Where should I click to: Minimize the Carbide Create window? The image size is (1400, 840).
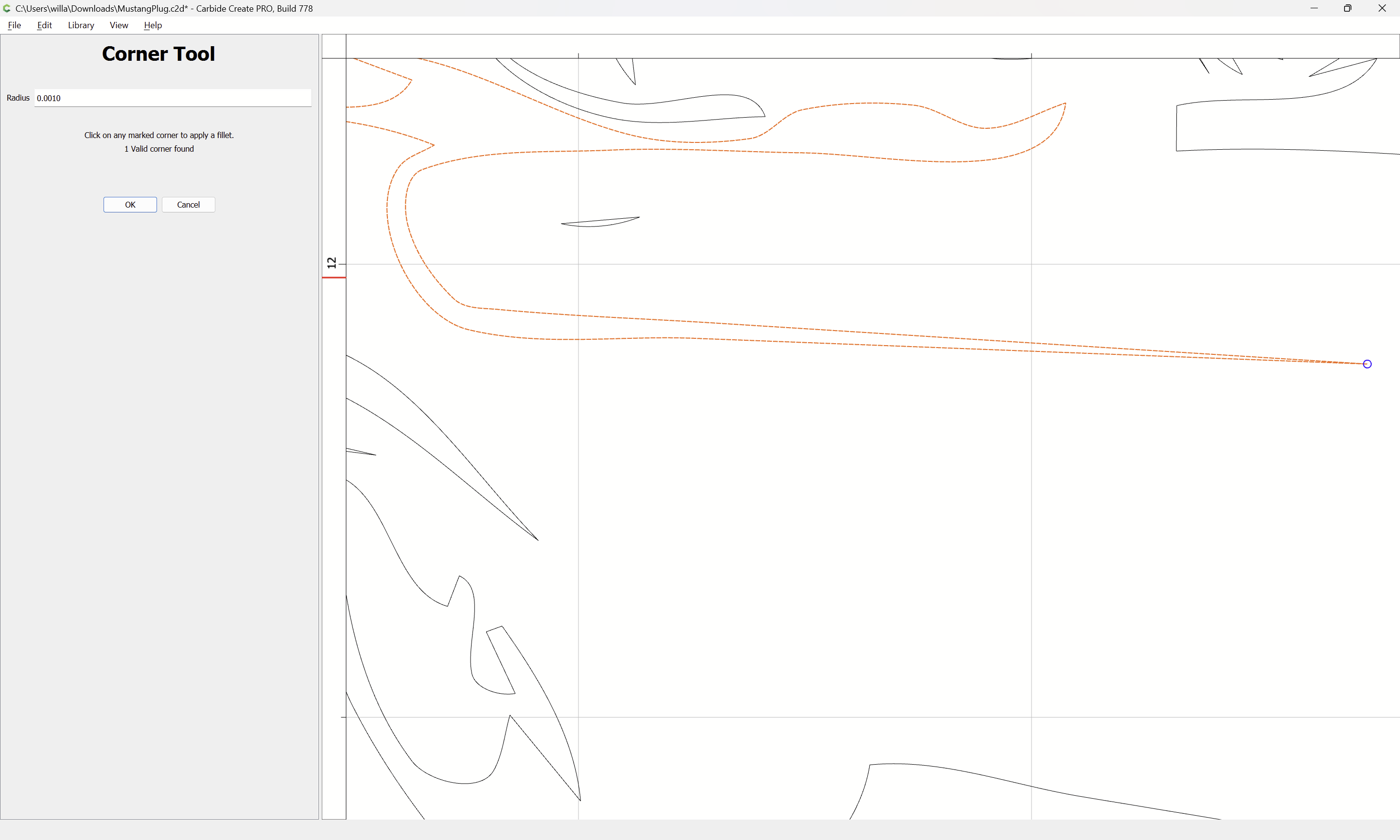[1314, 8]
